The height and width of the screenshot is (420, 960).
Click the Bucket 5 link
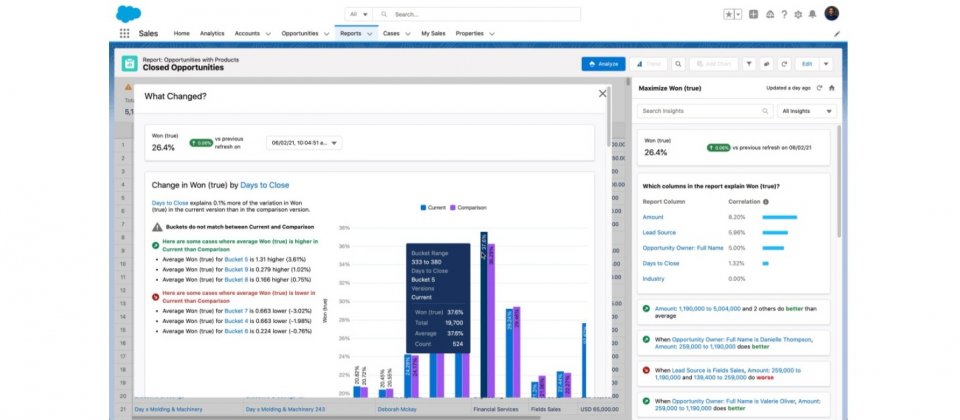pyautogui.click(x=236, y=259)
